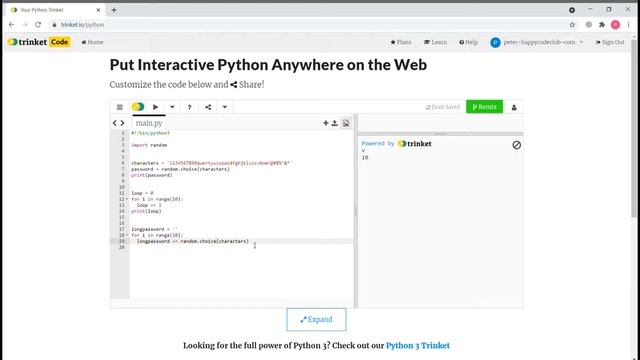Click the gray circle extension icon
640x360 pixels.
[x=588, y=25]
